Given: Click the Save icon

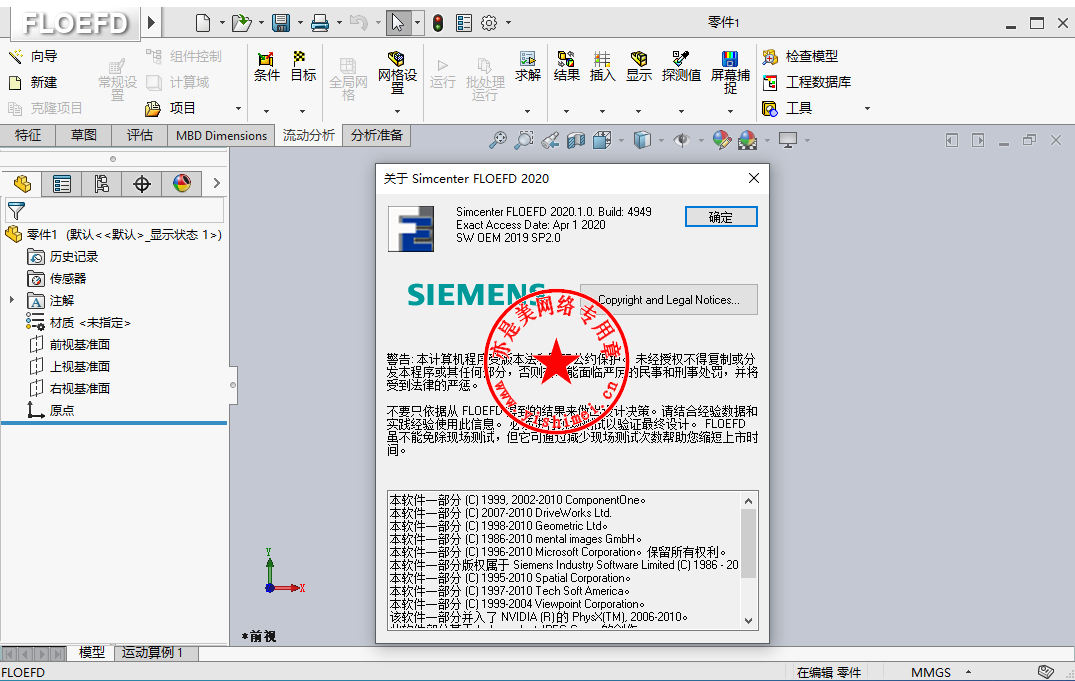Looking at the screenshot, I should point(280,23).
